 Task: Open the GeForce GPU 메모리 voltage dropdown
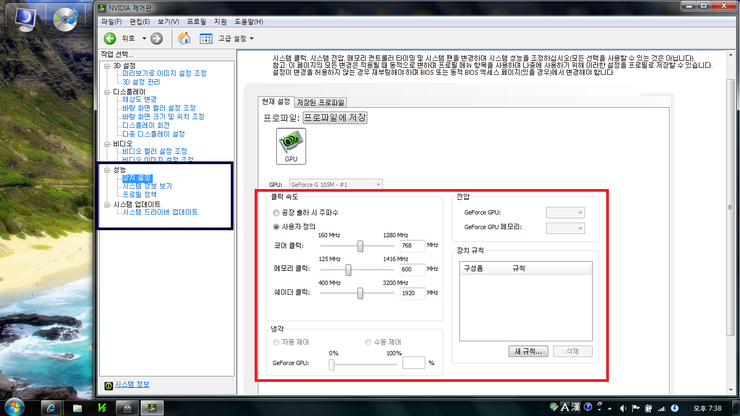click(565, 229)
